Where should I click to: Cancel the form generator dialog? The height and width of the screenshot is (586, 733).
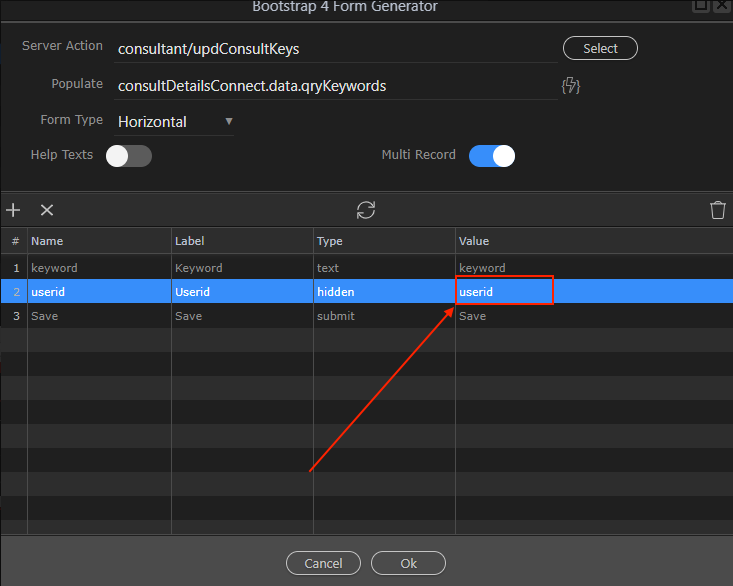coord(323,563)
